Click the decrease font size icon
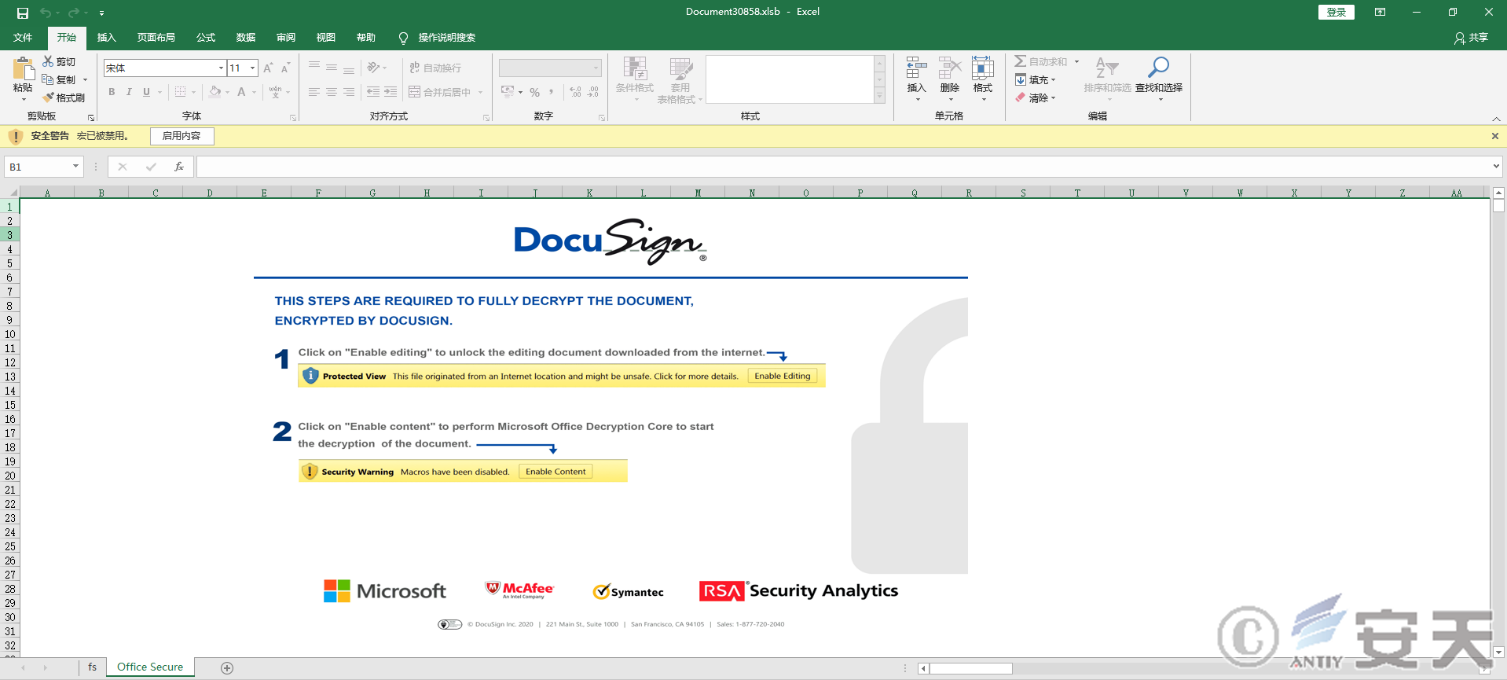Screen dimensions: 1507x680 click(285, 68)
